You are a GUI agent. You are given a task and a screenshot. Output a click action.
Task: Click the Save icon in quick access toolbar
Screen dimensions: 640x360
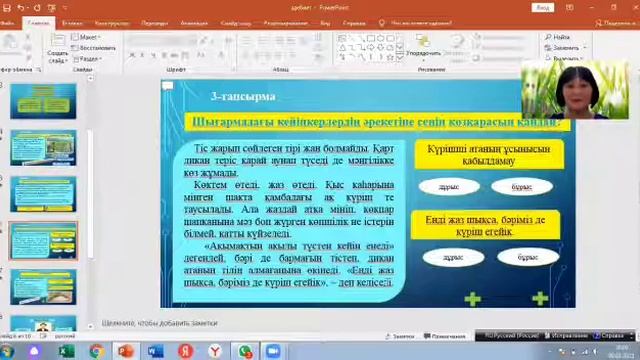pos(7,7)
